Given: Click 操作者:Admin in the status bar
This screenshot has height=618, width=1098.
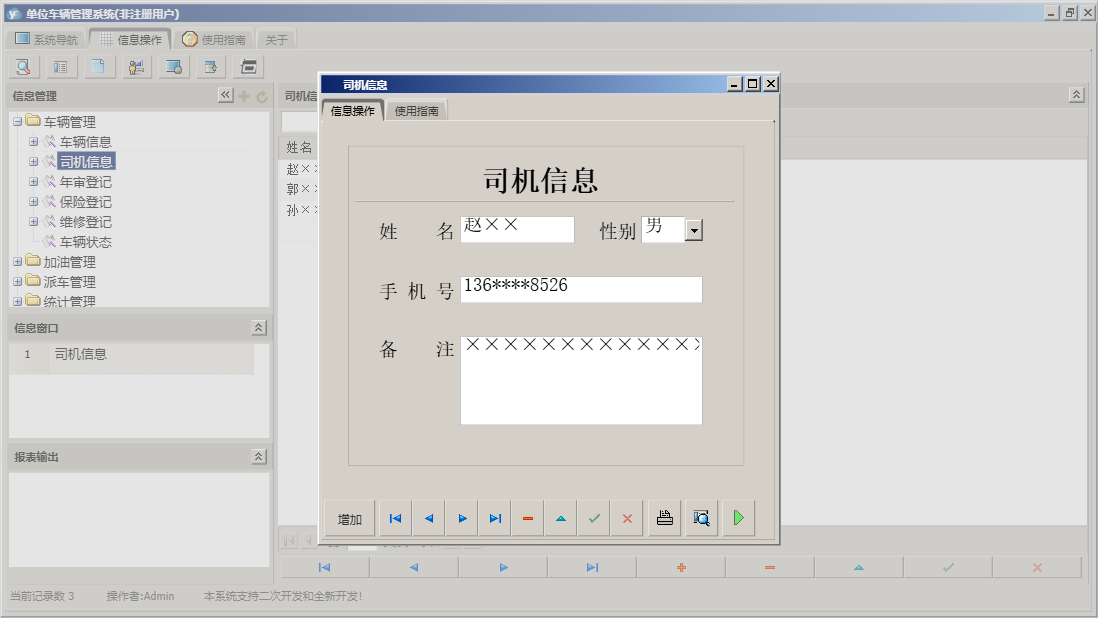Looking at the screenshot, I should tap(140, 596).
